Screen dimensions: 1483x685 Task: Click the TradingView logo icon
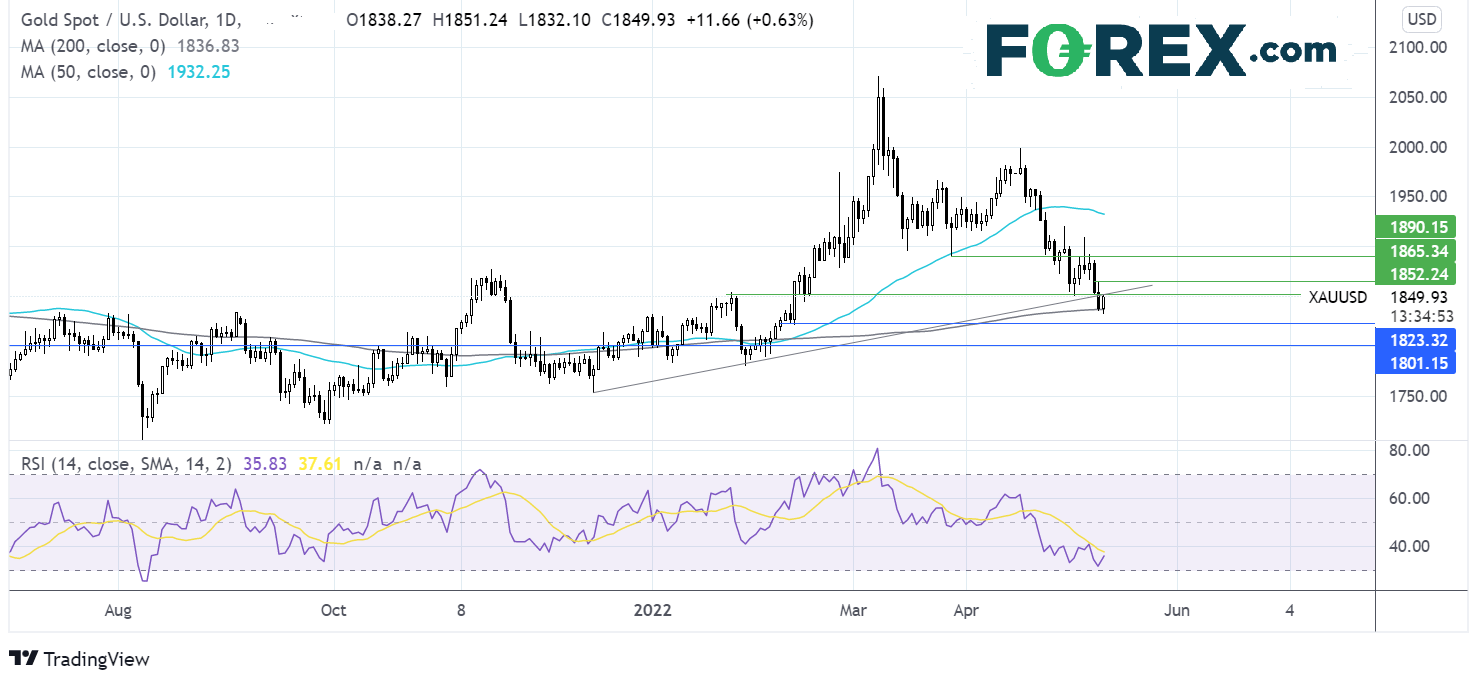coord(23,659)
